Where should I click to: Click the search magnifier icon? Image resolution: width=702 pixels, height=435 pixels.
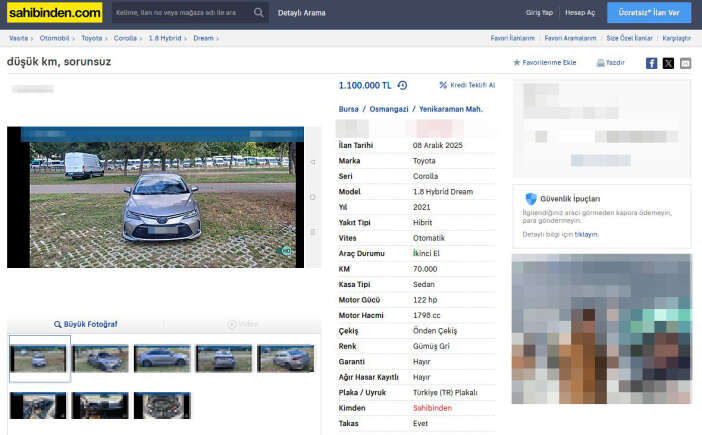259,13
